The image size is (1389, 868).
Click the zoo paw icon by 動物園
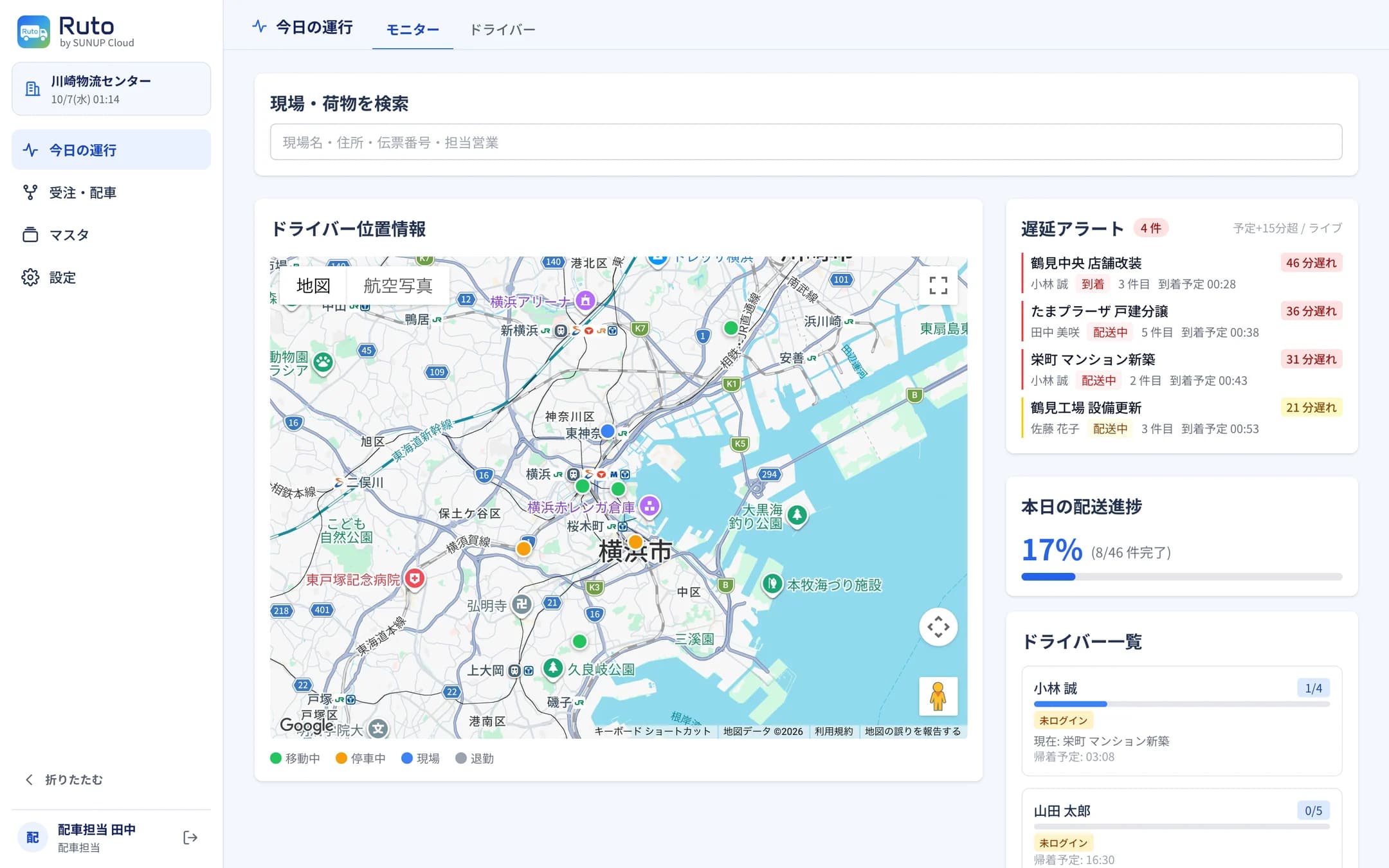coord(323,363)
